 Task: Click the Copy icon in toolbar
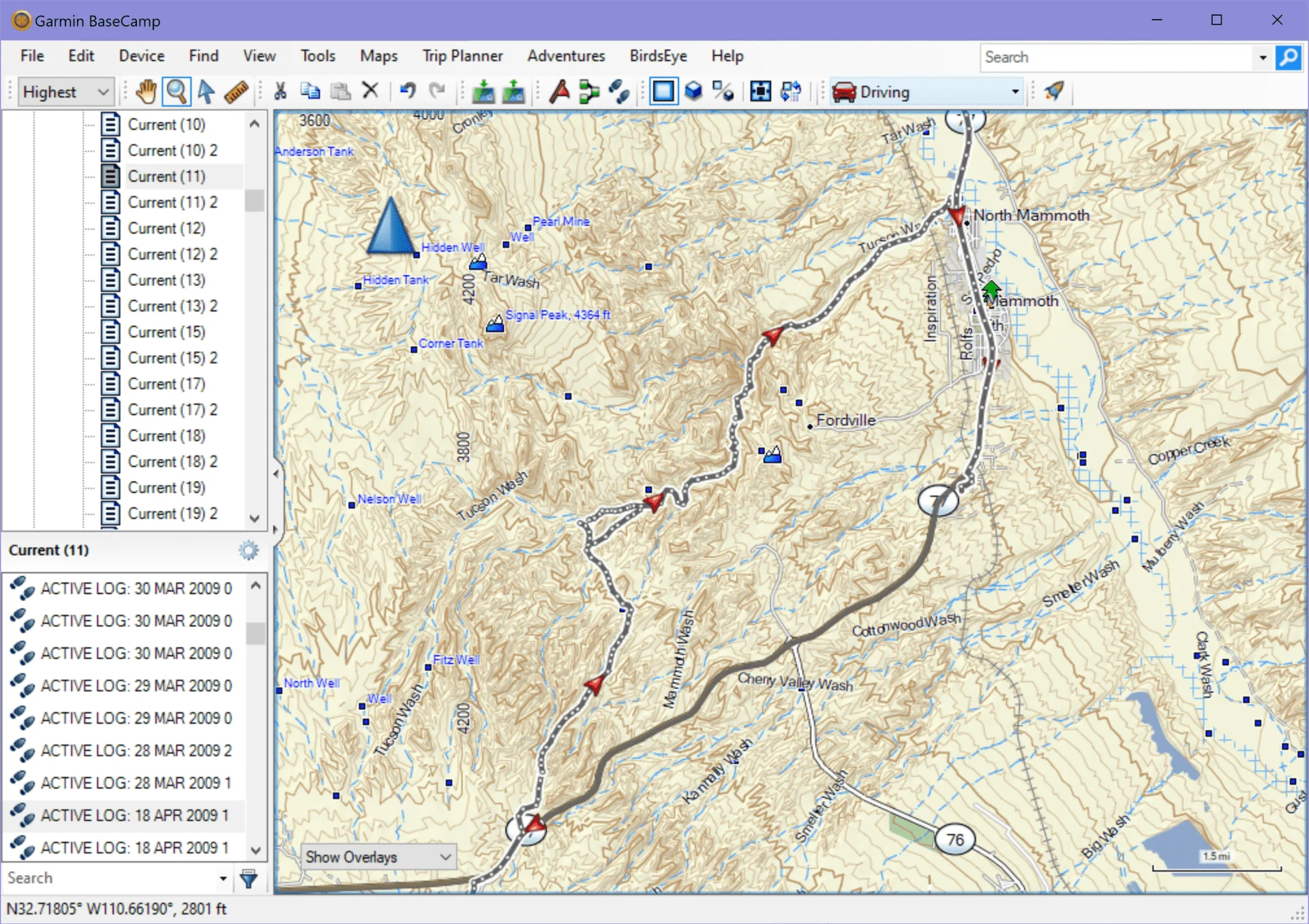point(310,91)
